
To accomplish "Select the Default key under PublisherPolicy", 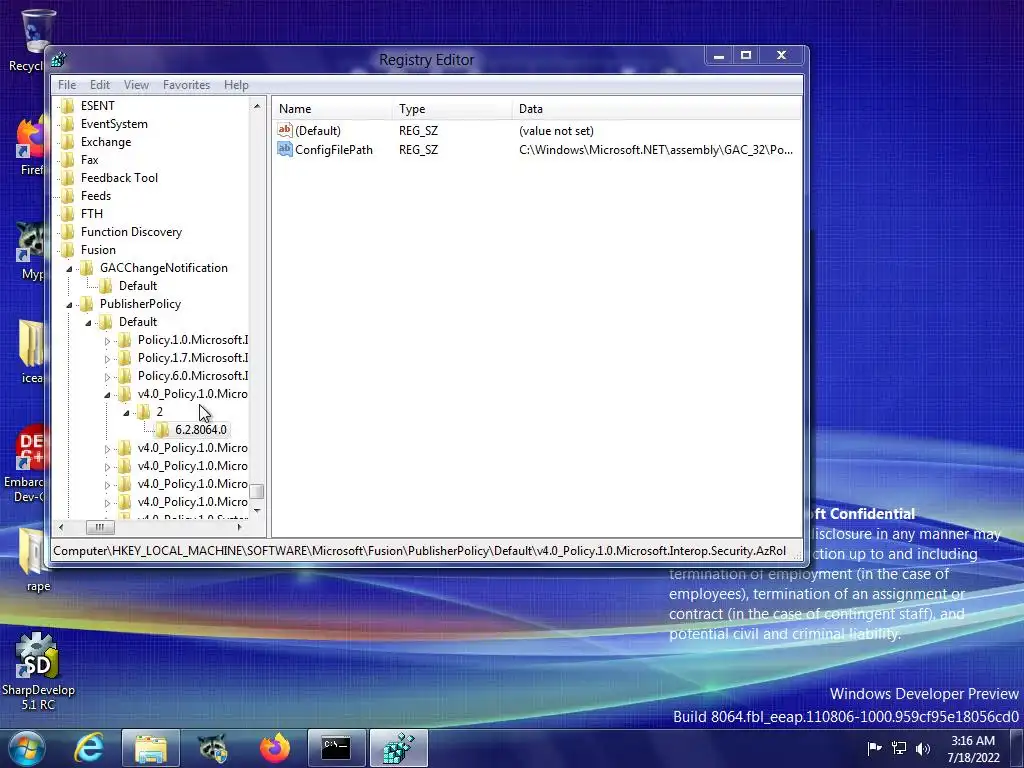I will 138,322.
